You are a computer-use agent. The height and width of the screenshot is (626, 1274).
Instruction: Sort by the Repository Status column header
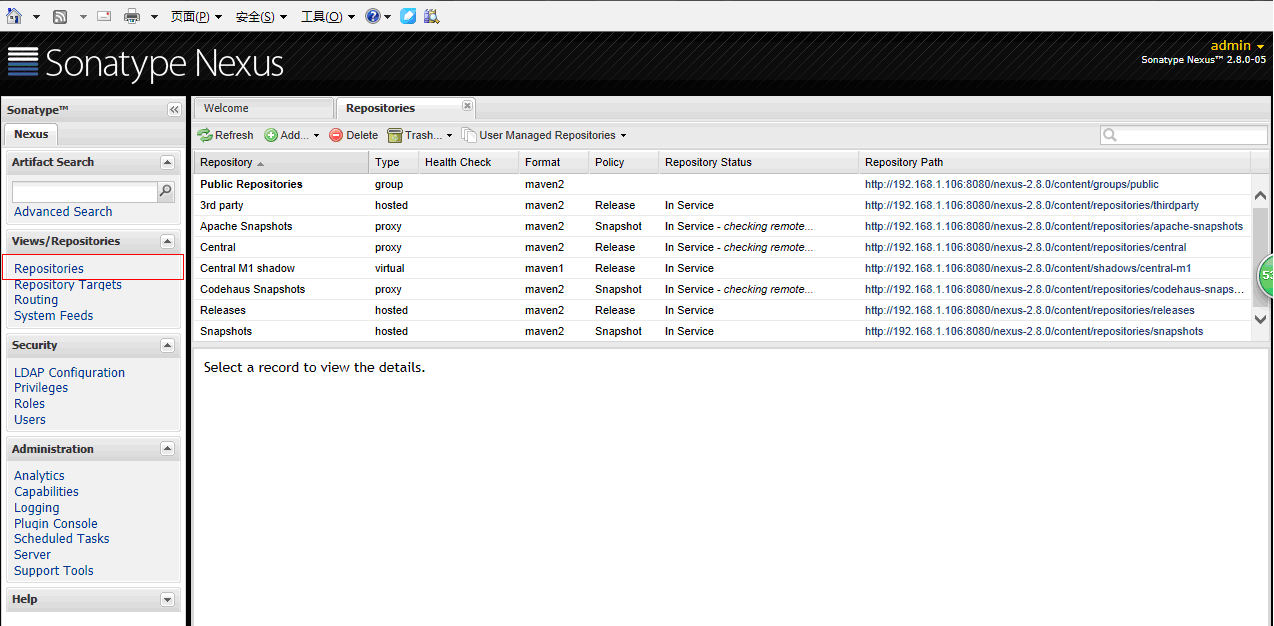coord(759,162)
